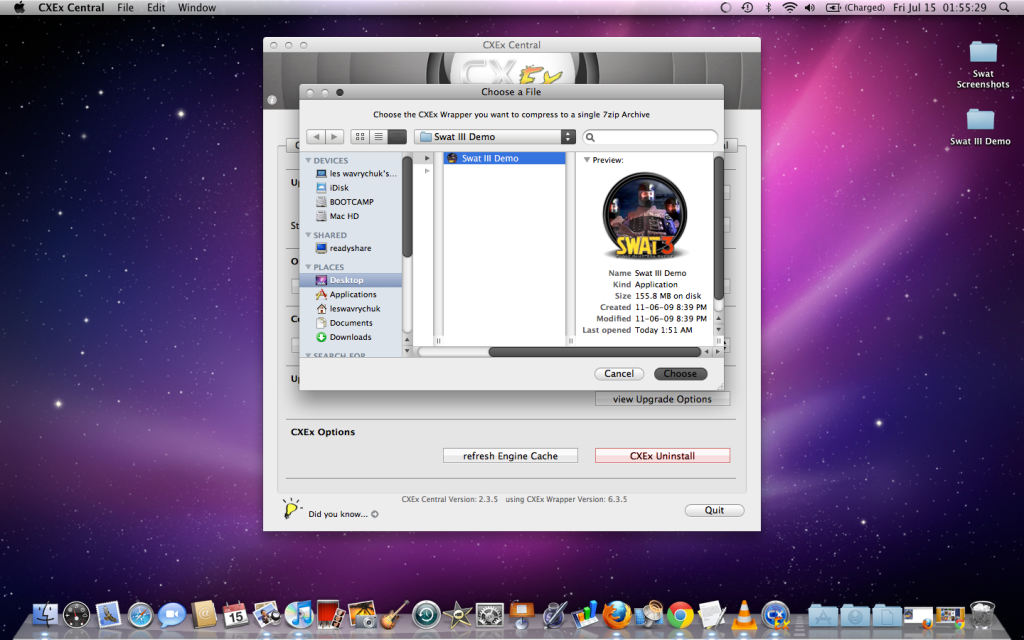Select Desktop under Places
This screenshot has width=1024, height=640.
pyautogui.click(x=353, y=280)
